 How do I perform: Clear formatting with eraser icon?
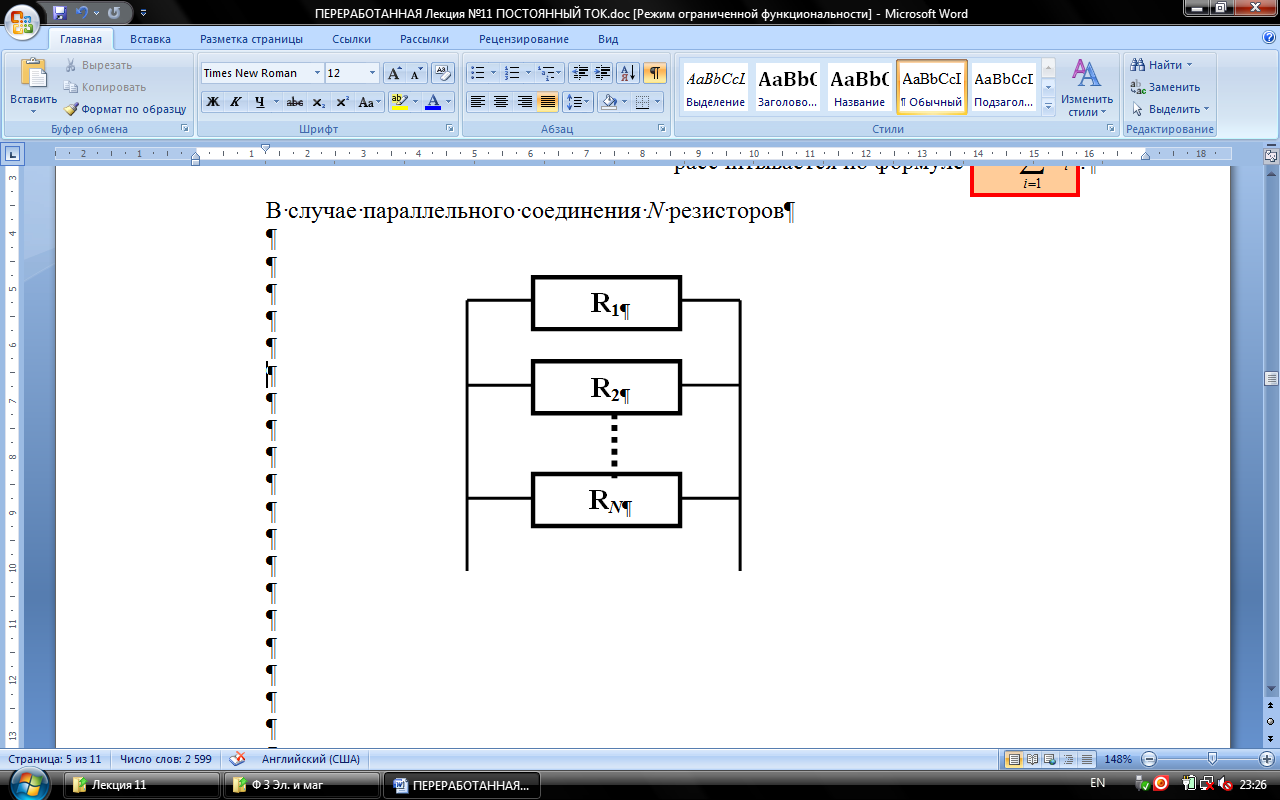tap(442, 73)
